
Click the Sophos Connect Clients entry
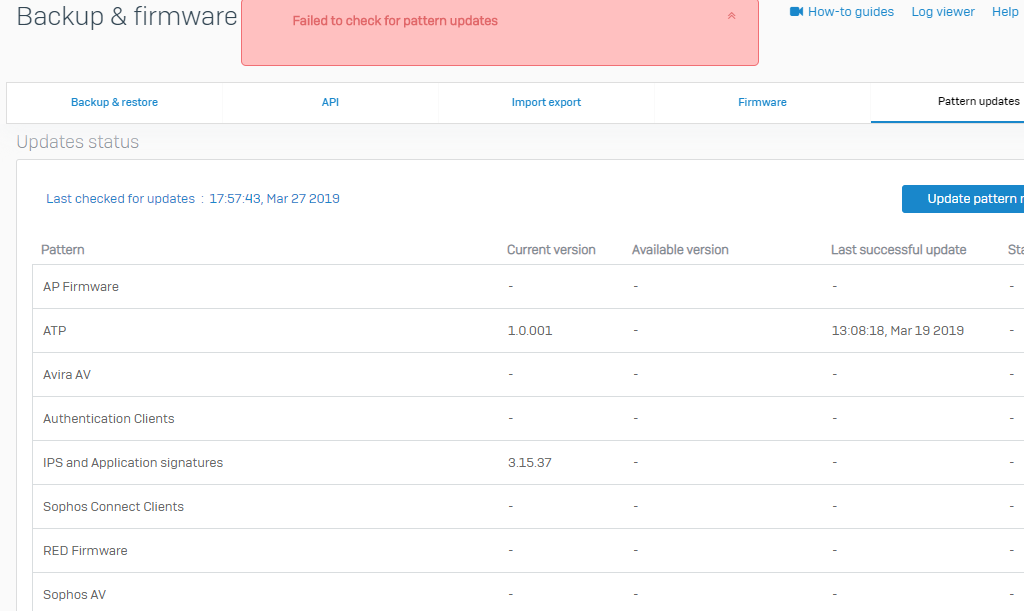click(113, 507)
